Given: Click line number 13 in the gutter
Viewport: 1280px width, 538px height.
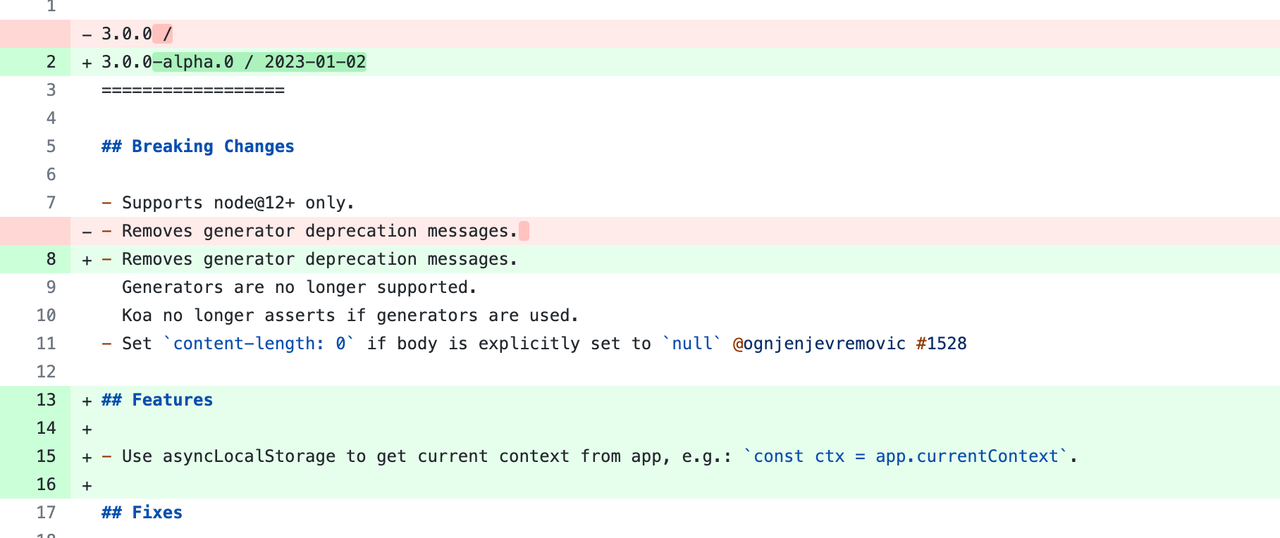Looking at the screenshot, I should [47, 399].
